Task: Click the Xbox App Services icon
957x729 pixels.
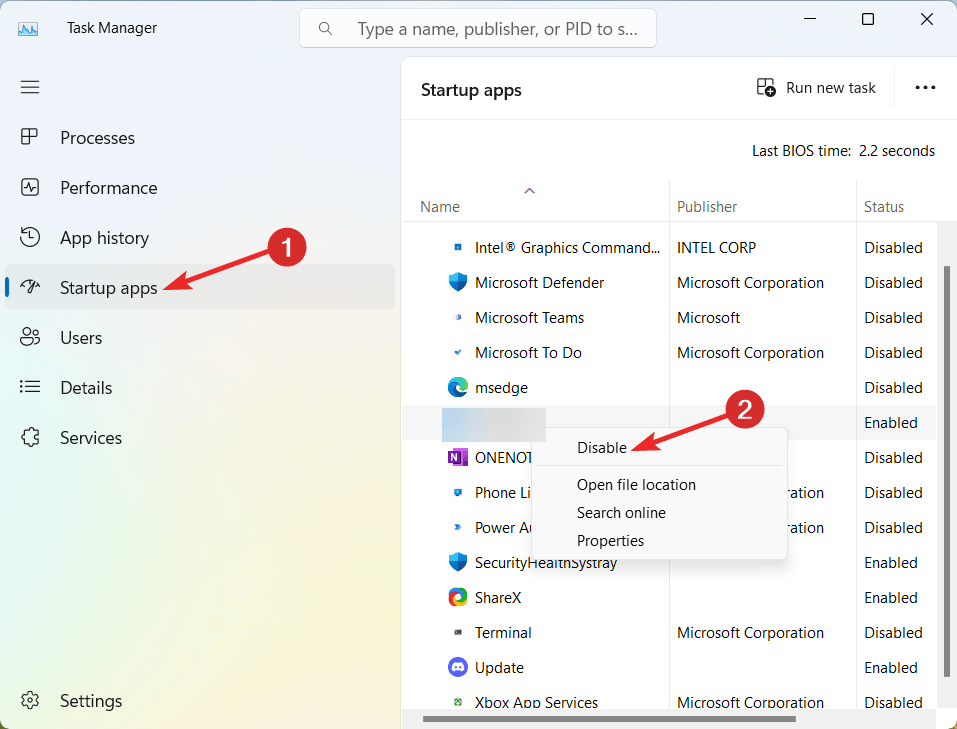Action: point(458,702)
